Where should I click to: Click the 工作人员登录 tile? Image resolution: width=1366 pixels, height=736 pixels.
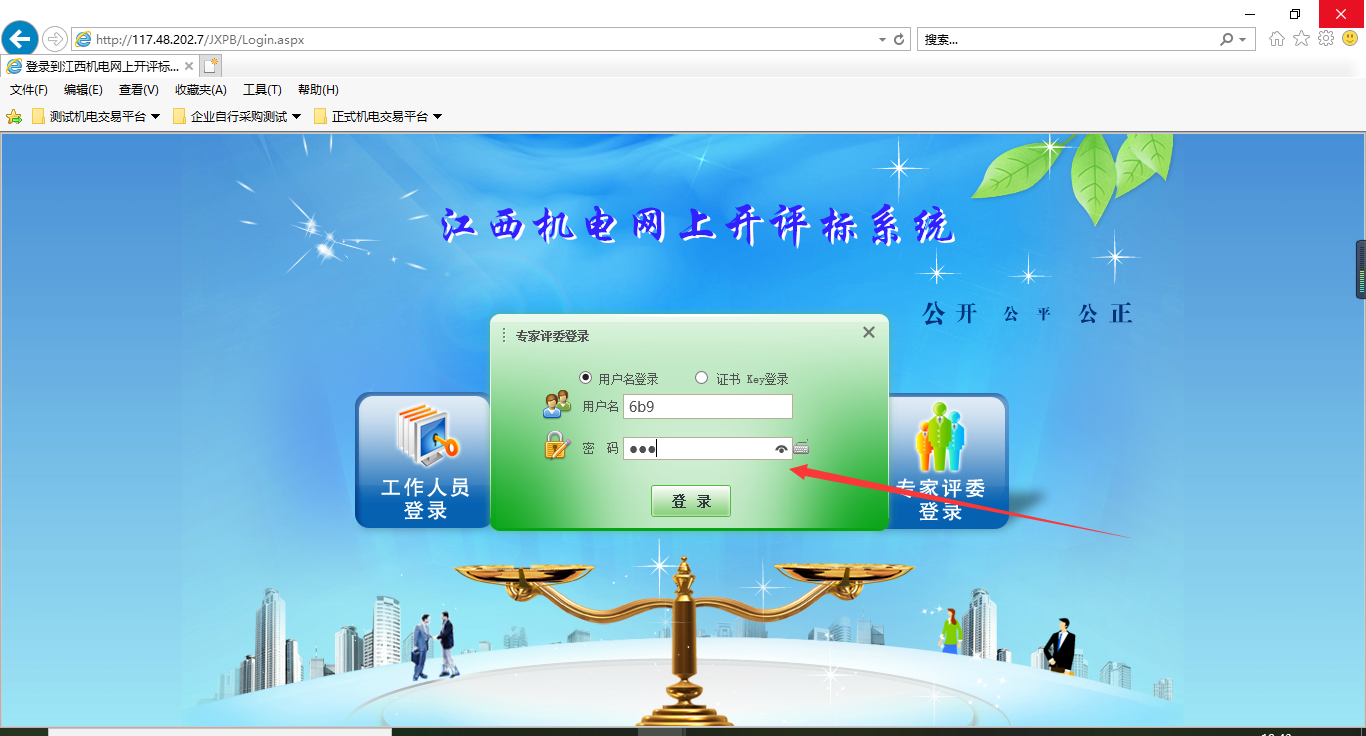pyautogui.click(x=424, y=460)
